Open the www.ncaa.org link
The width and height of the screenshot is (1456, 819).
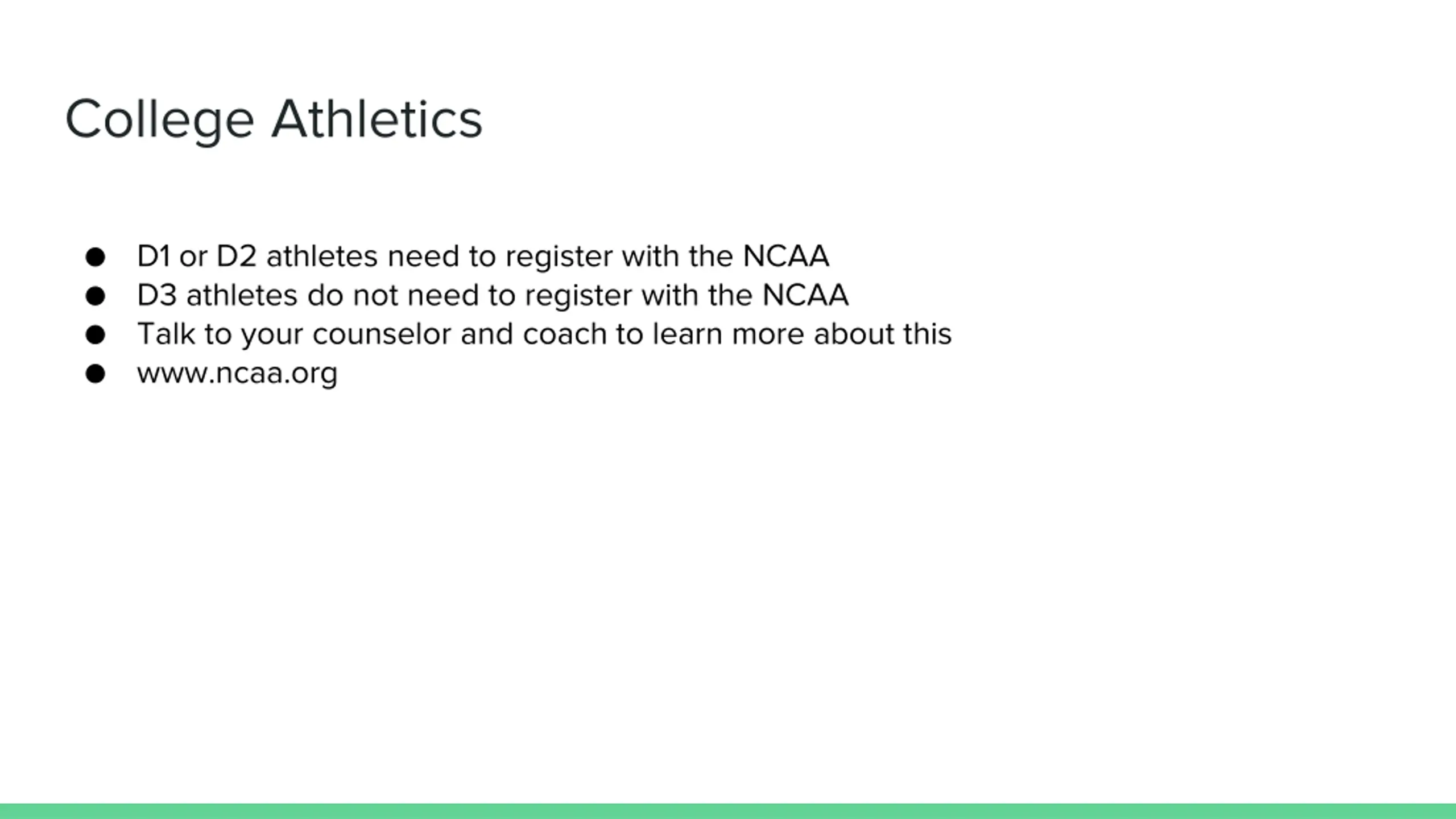click(x=237, y=374)
